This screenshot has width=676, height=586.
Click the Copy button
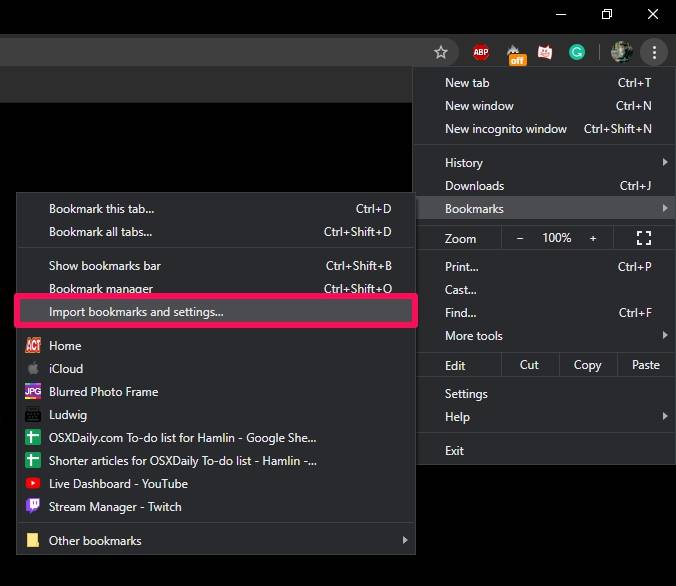[588, 365]
